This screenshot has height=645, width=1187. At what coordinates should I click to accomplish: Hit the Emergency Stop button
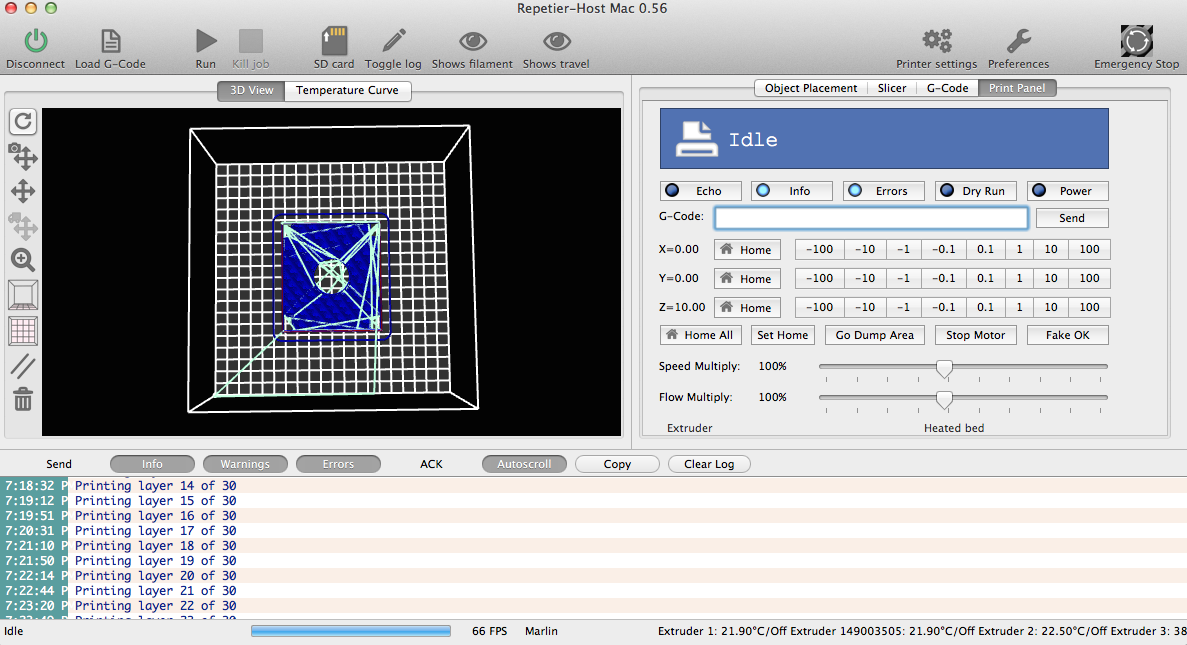1136,41
